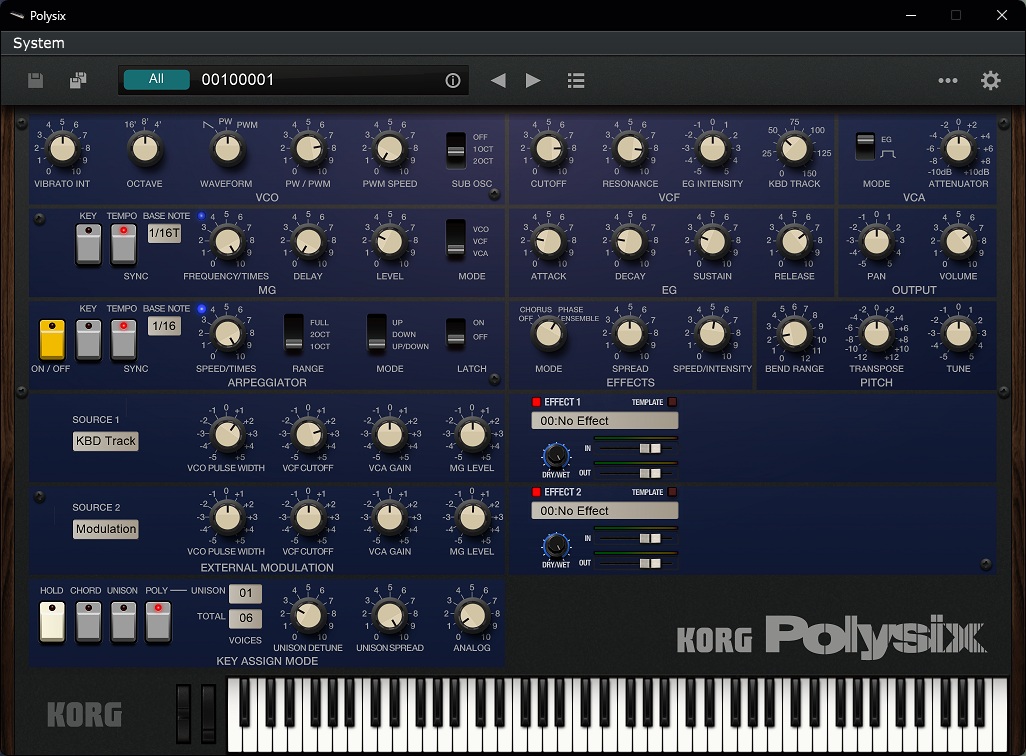Viewport: 1026px width, 756px height.
Task: Click the VCA ATTENUATOR knob
Action: pyautogui.click(x=959, y=149)
